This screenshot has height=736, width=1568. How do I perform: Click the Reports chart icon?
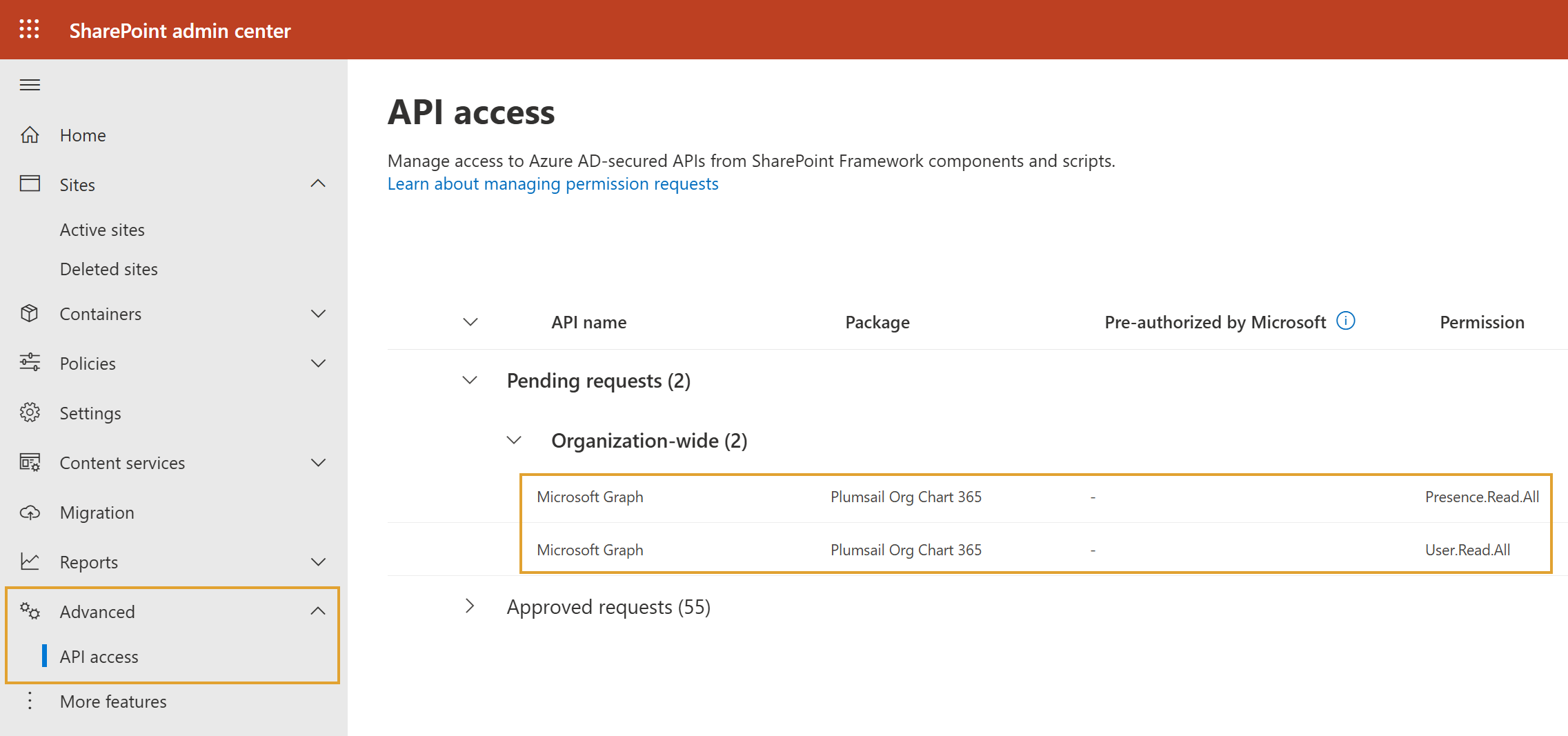pyautogui.click(x=30, y=561)
